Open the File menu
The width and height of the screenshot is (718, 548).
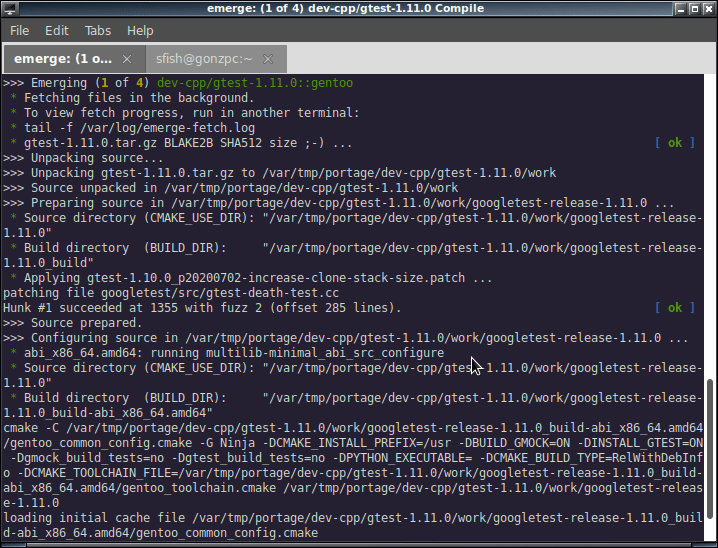pos(19,31)
